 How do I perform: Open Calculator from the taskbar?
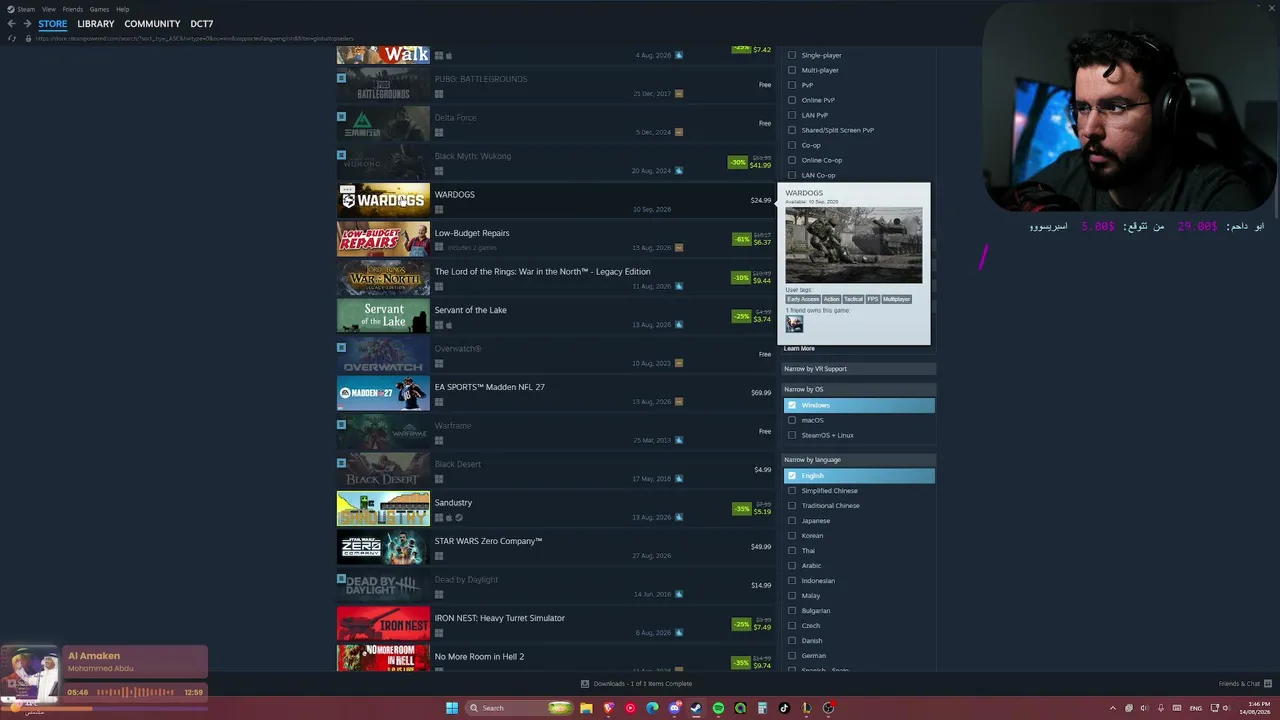[762, 708]
